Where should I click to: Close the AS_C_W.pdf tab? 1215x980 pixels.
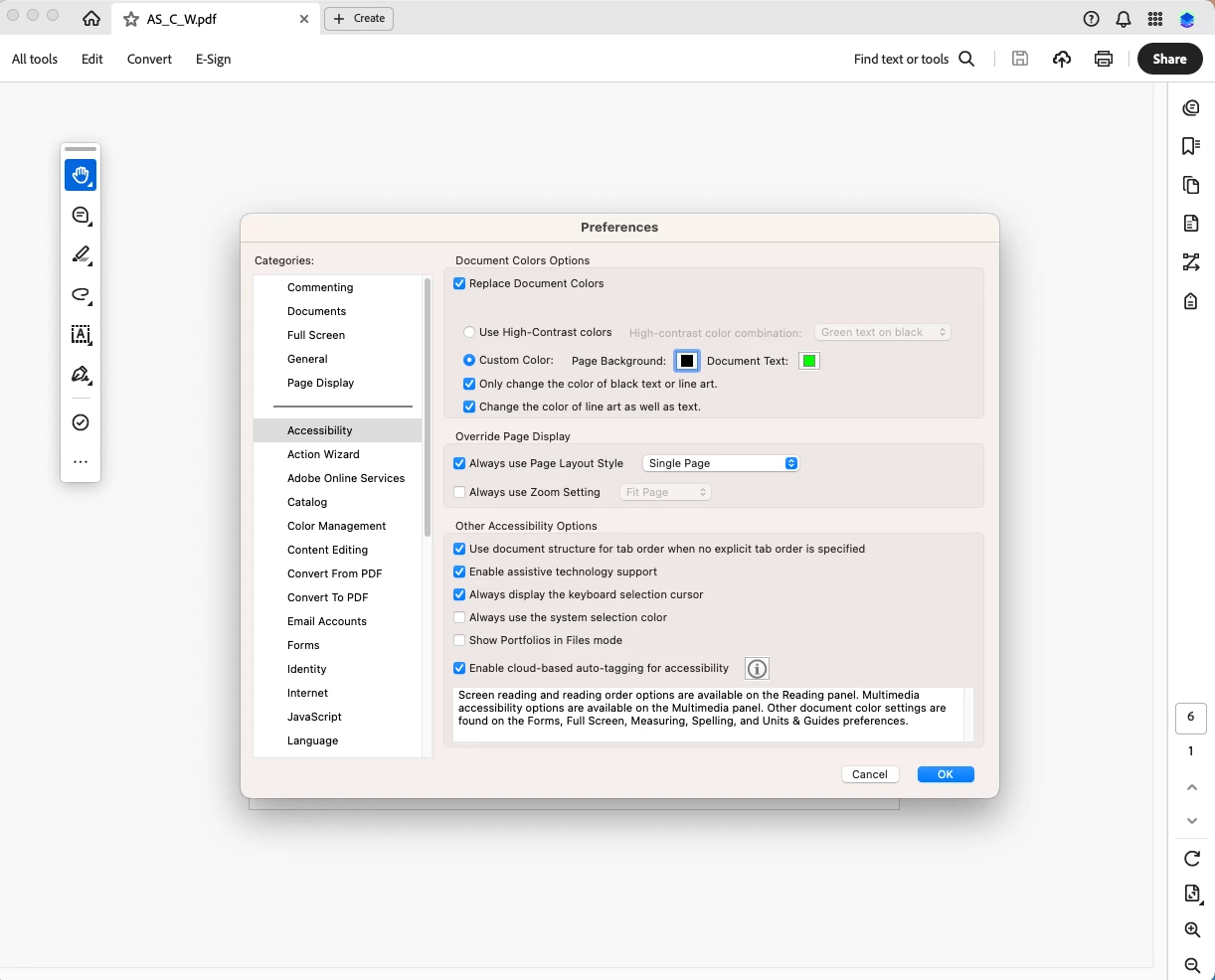(x=304, y=19)
